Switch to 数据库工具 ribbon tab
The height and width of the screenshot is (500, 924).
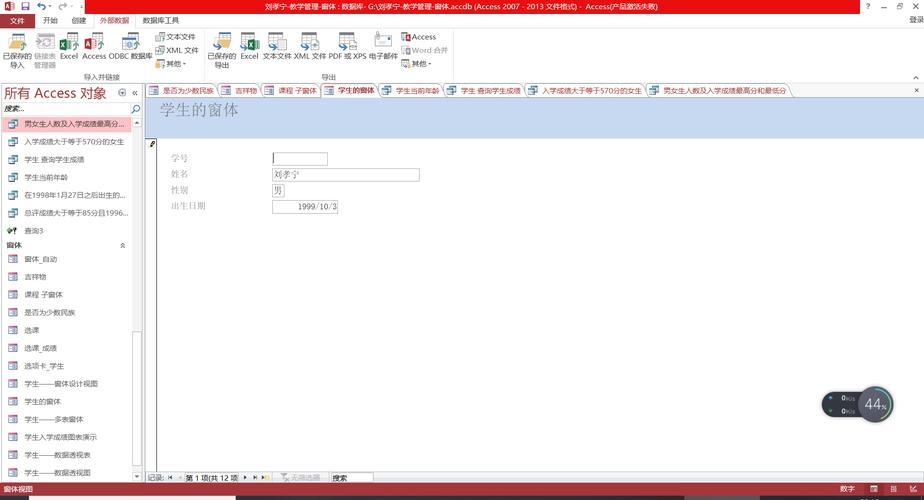(x=161, y=20)
